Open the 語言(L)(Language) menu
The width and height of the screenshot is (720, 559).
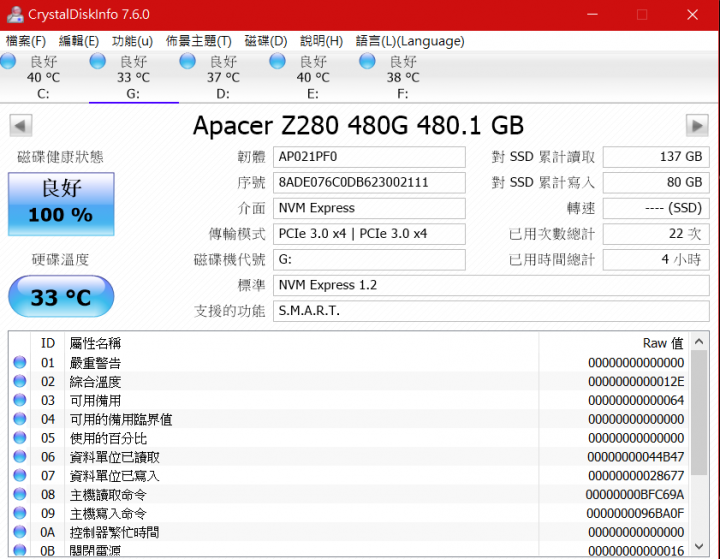tap(410, 41)
